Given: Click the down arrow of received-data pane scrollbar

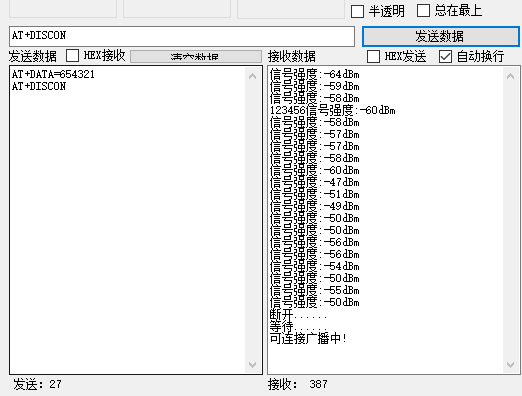Looking at the screenshot, I should [x=510, y=365].
